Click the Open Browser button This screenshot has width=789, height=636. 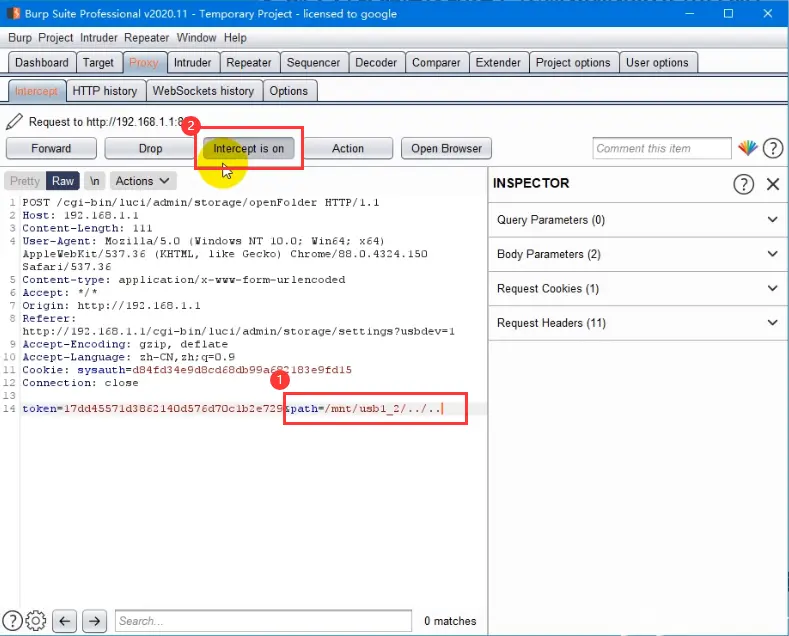tap(446, 148)
